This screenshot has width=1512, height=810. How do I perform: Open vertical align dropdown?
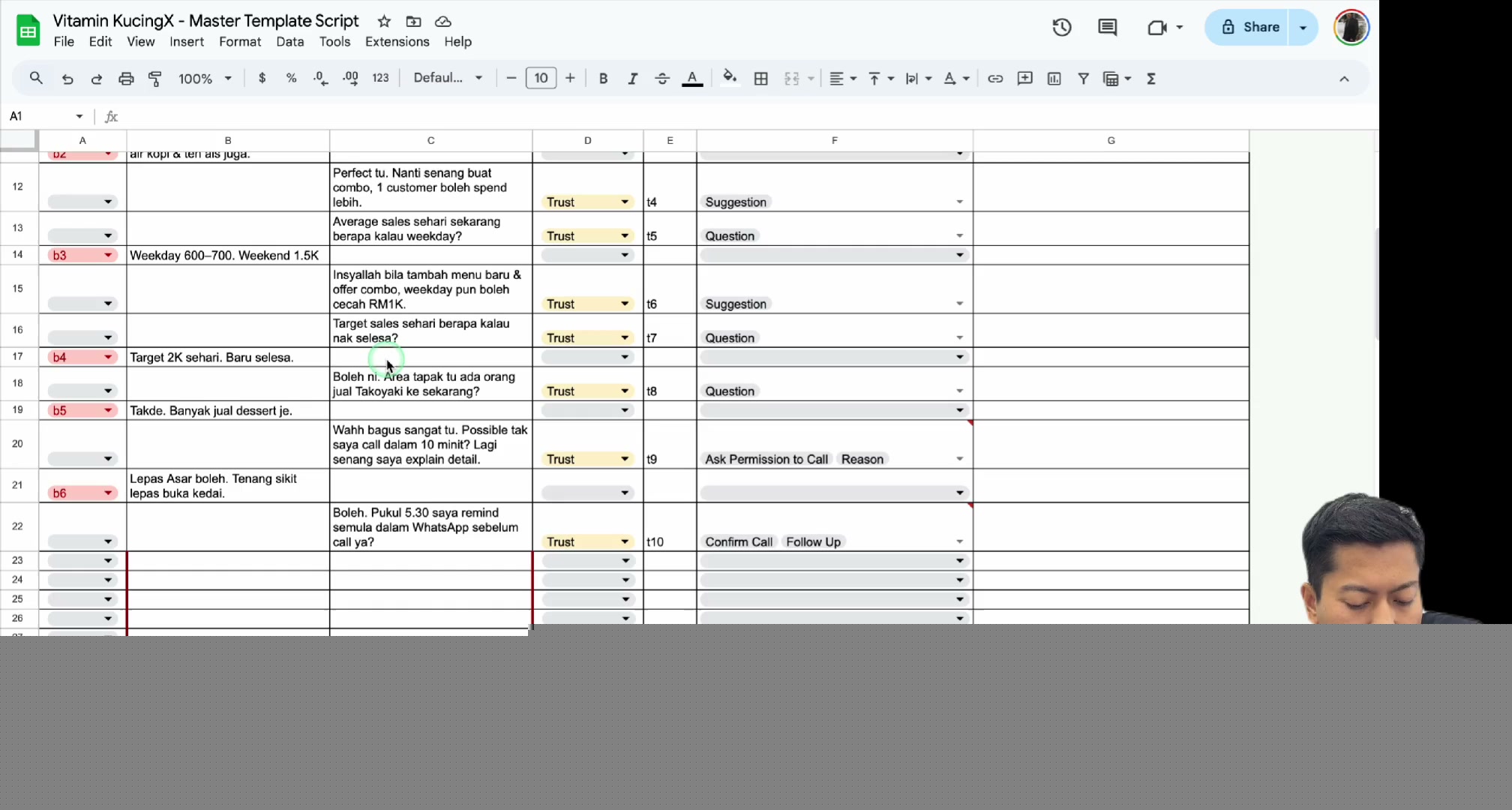pyautogui.click(x=880, y=78)
